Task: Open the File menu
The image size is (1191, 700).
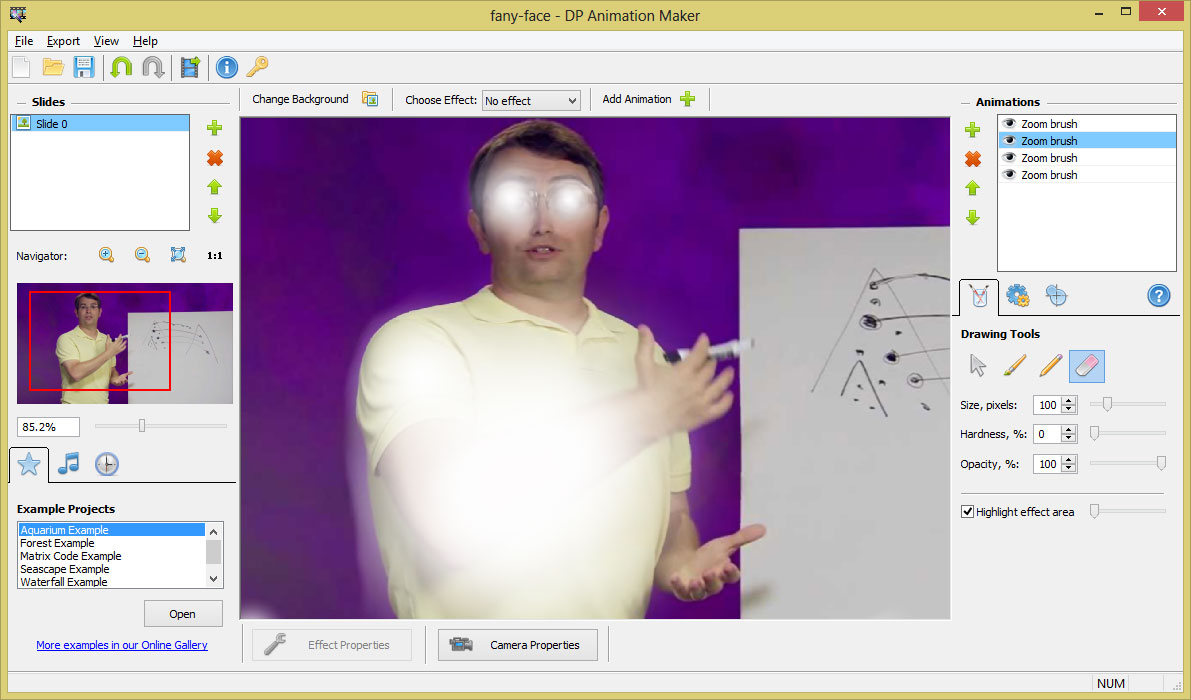Action: (24, 41)
